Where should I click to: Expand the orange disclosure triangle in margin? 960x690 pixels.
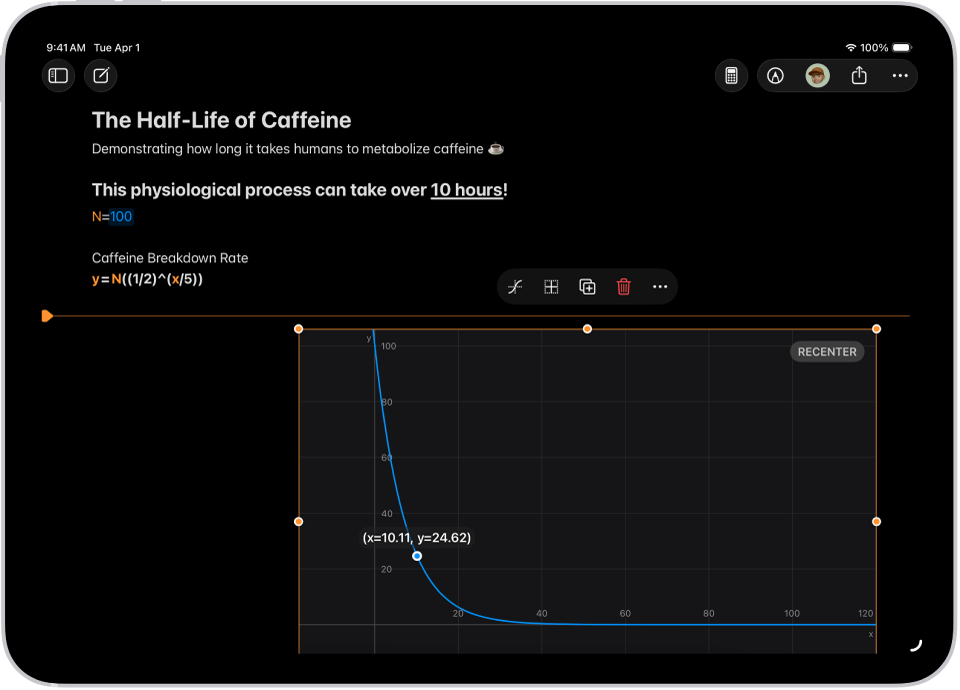(x=46, y=315)
